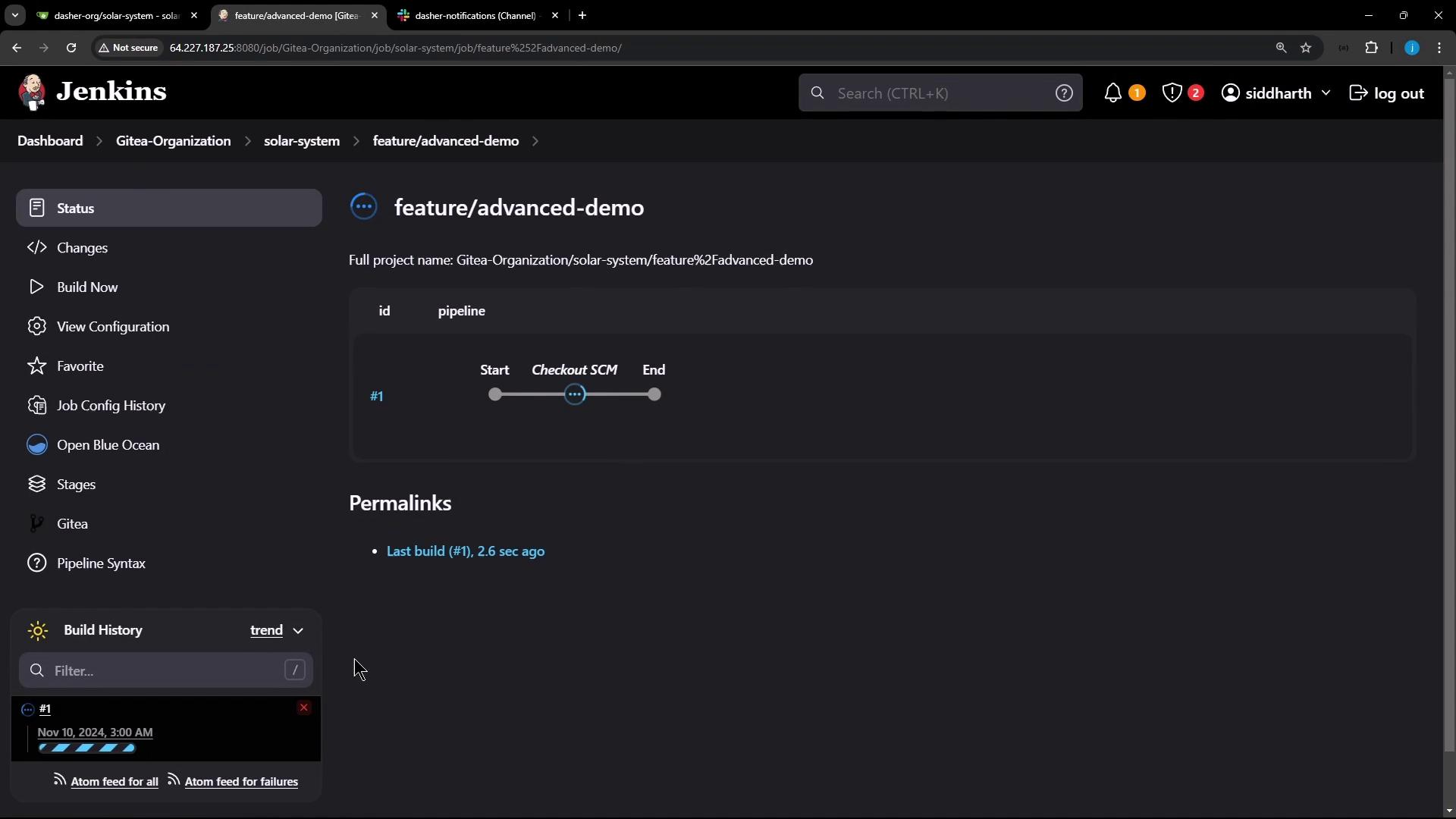
Task: Open the security shield warnings icon
Action: [1172, 93]
